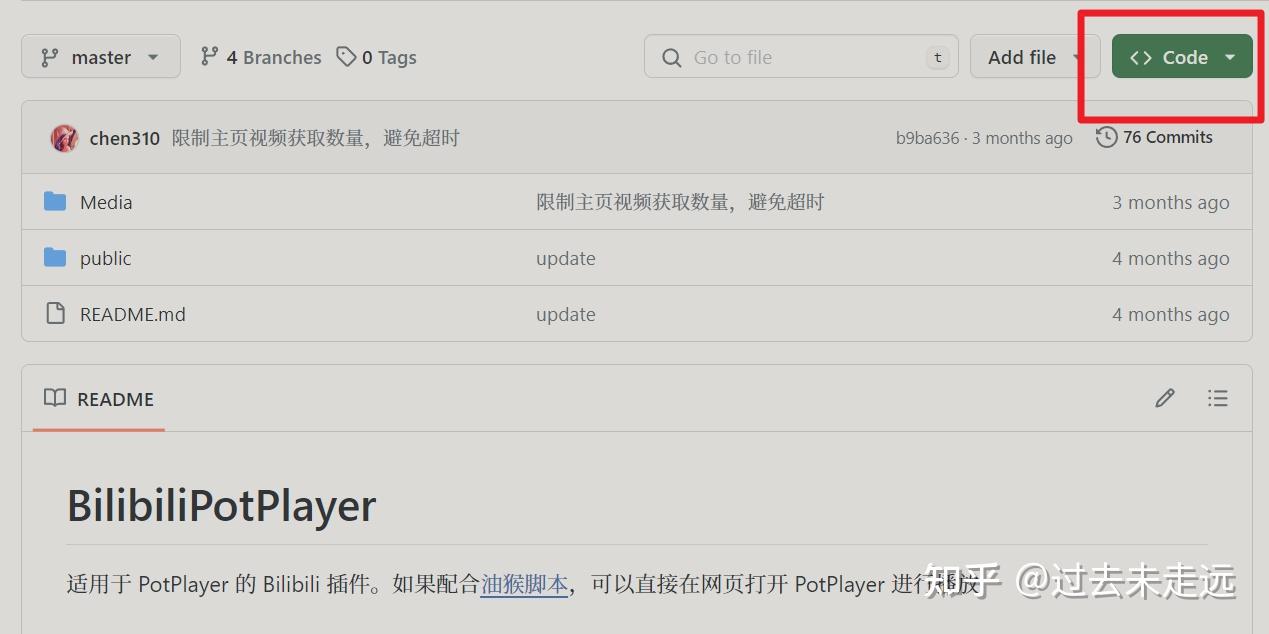View the 4 Branches page
1269x634 pixels.
pyautogui.click(x=270, y=56)
